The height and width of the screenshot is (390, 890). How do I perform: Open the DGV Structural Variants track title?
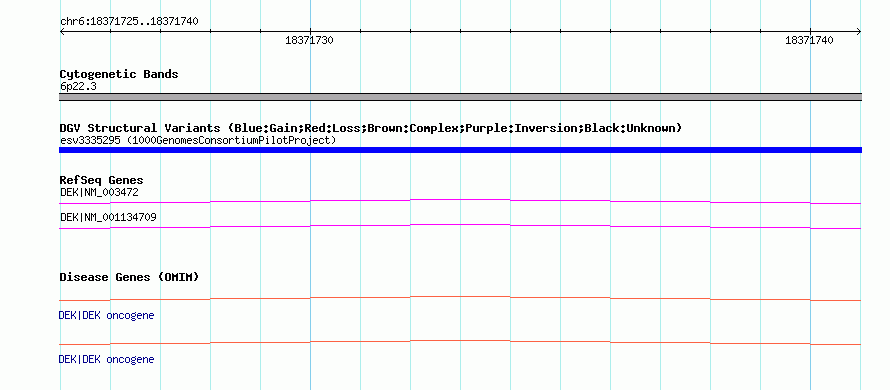(x=371, y=128)
